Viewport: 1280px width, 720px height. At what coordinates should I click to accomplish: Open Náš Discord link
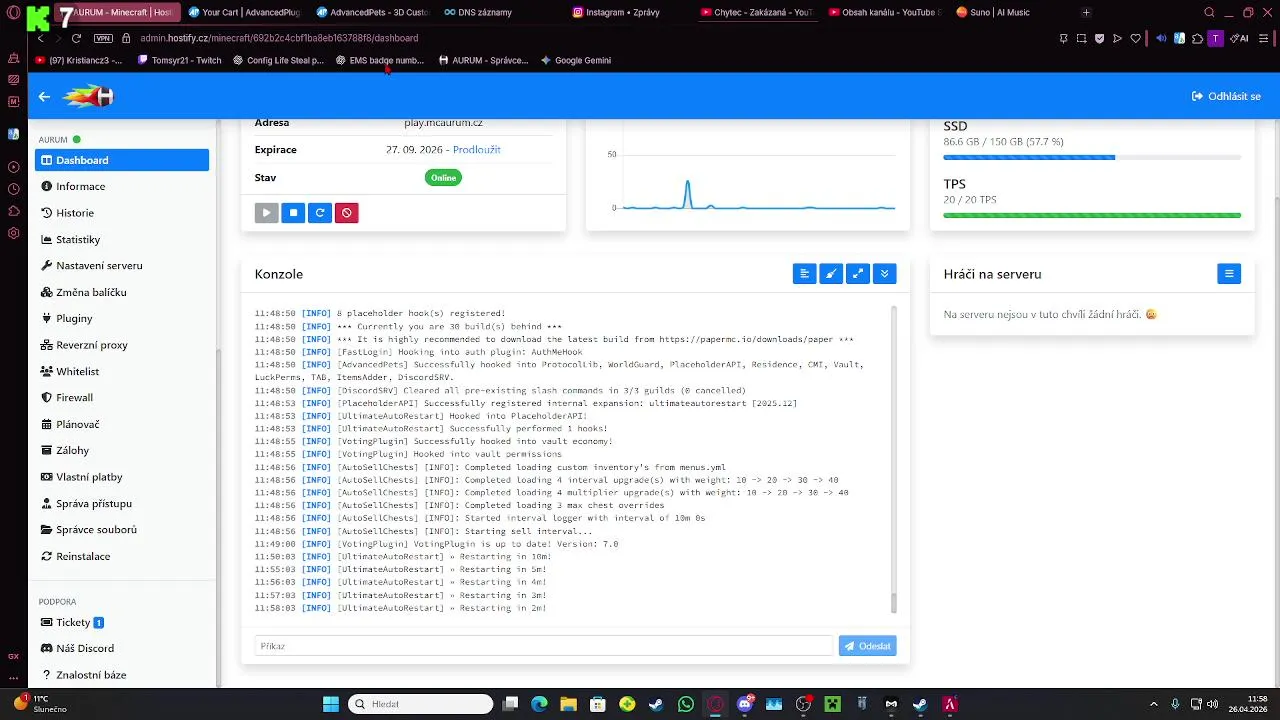[122, 648]
